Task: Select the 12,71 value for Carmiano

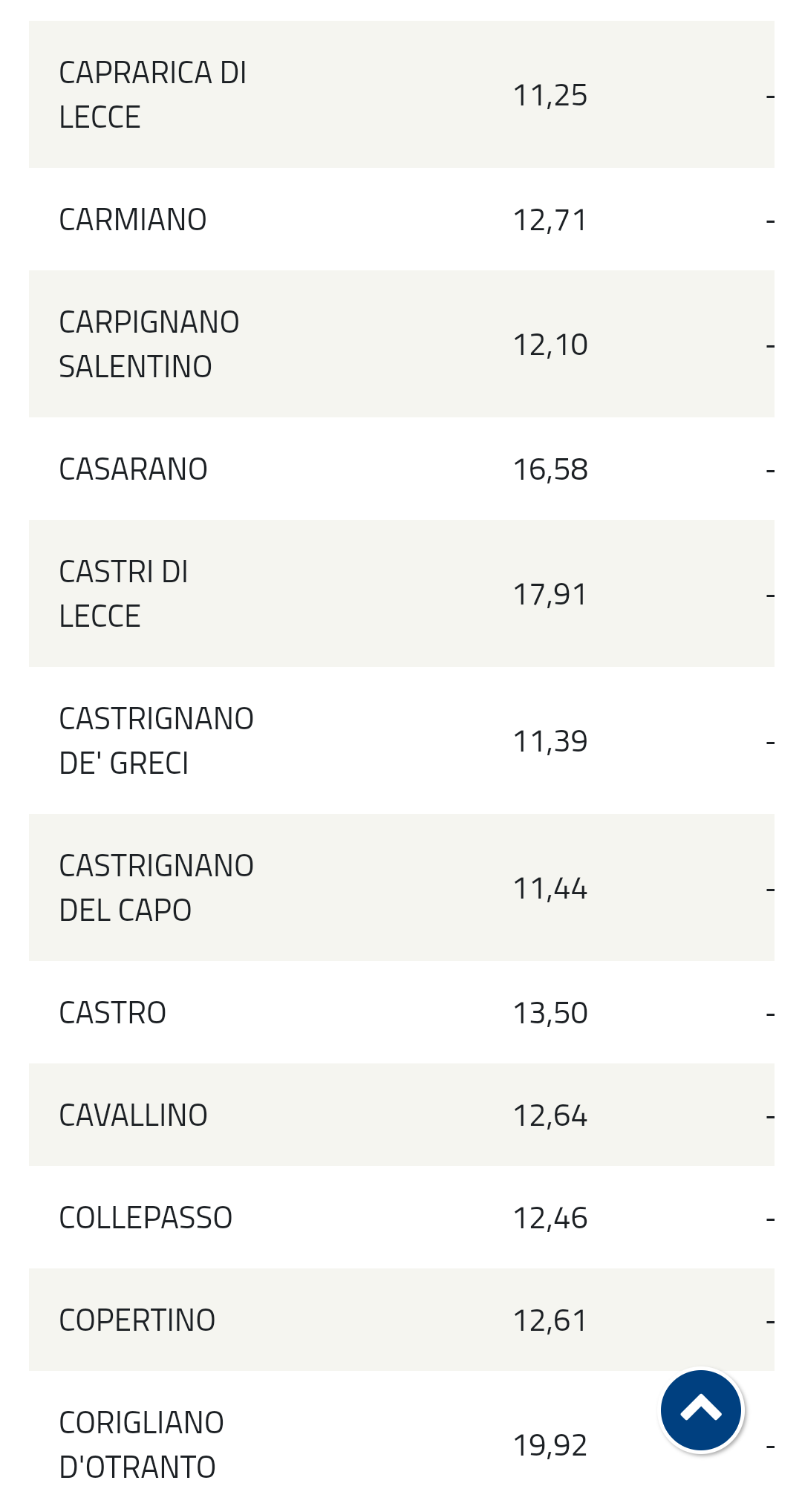Action: point(550,220)
